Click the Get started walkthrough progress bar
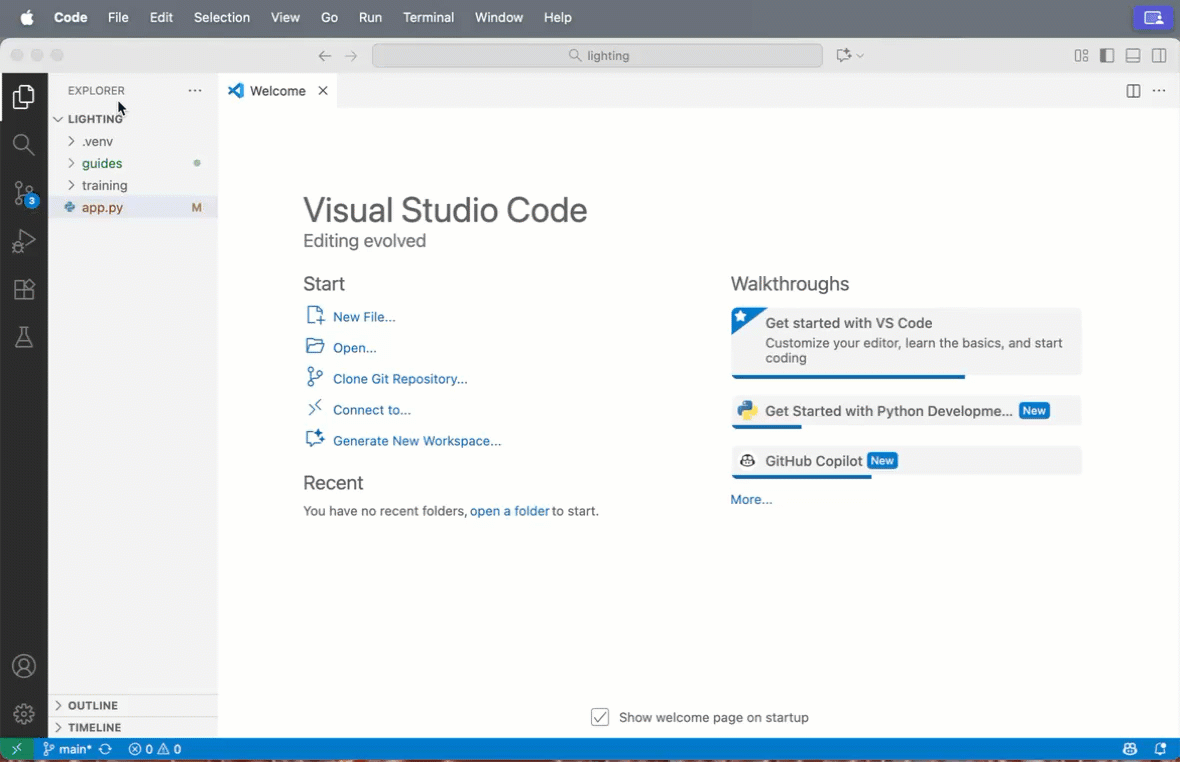The height and width of the screenshot is (762, 1180). [848, 377]
